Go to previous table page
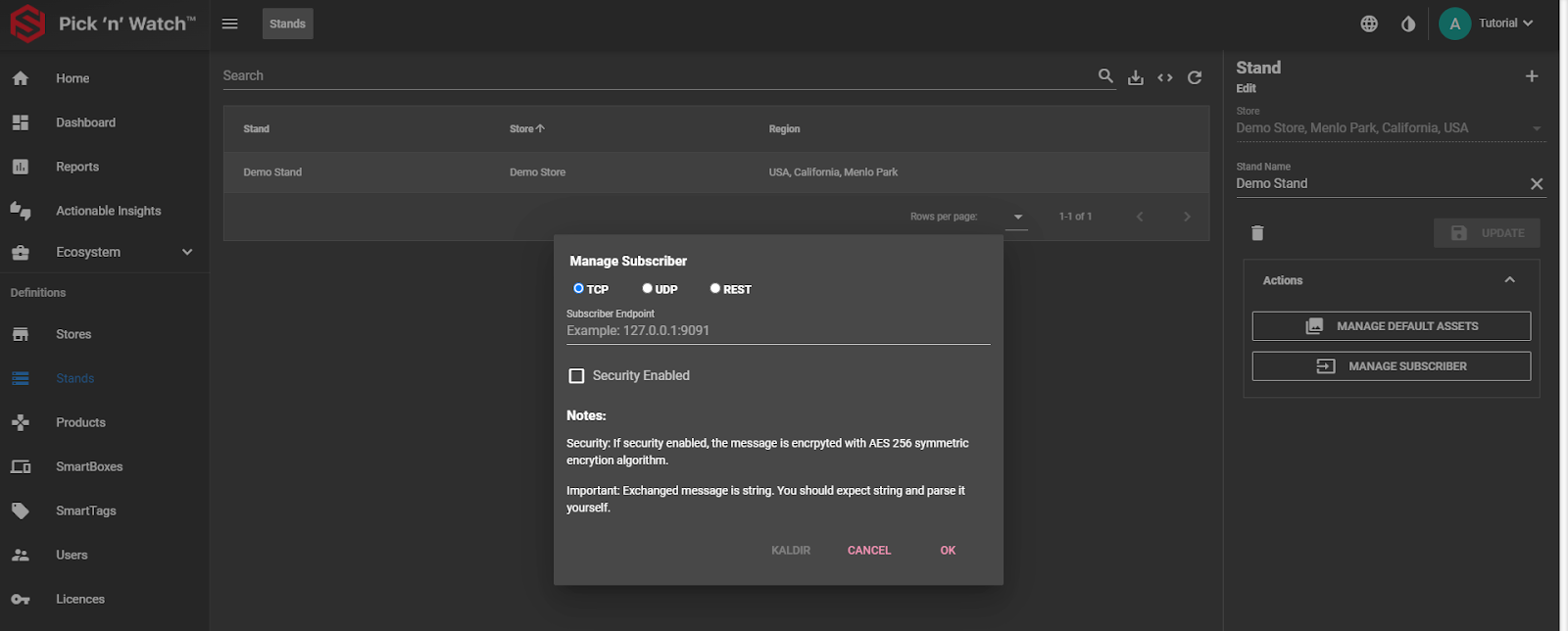This screenshot has height=631, width=1568. [x=1140, y=217]
